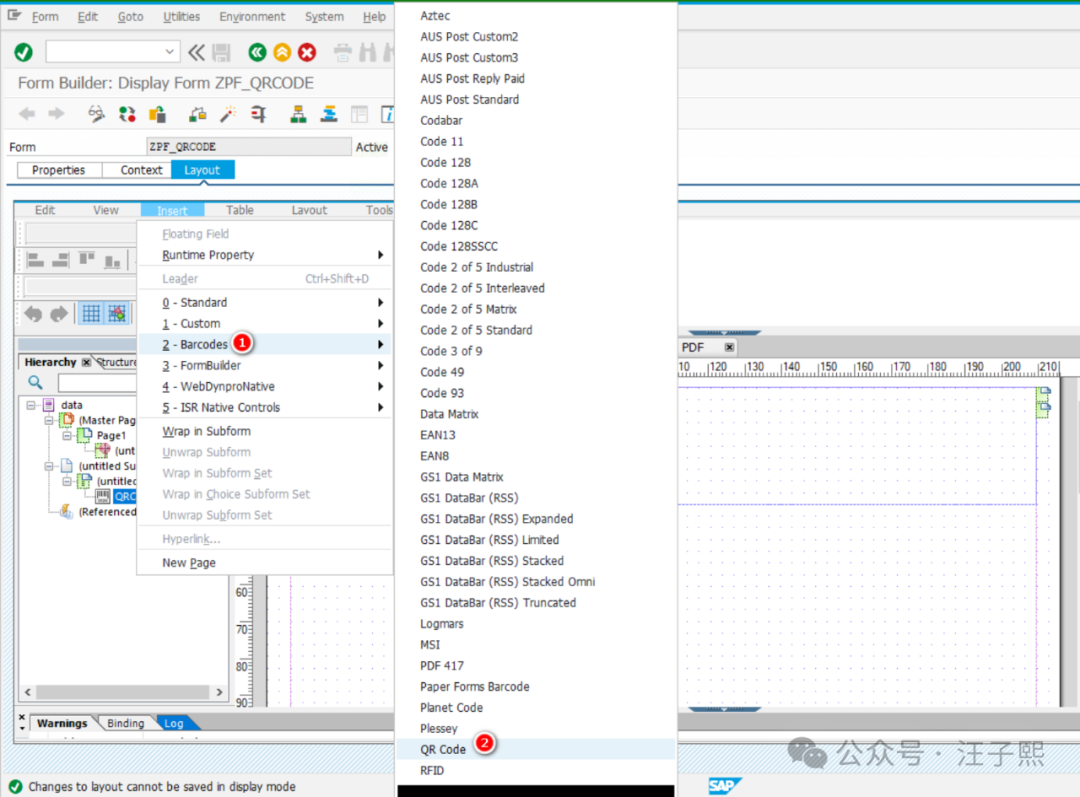
Task: Click the Undo arrow in layout toolbar
Action: tap(33, 314)
